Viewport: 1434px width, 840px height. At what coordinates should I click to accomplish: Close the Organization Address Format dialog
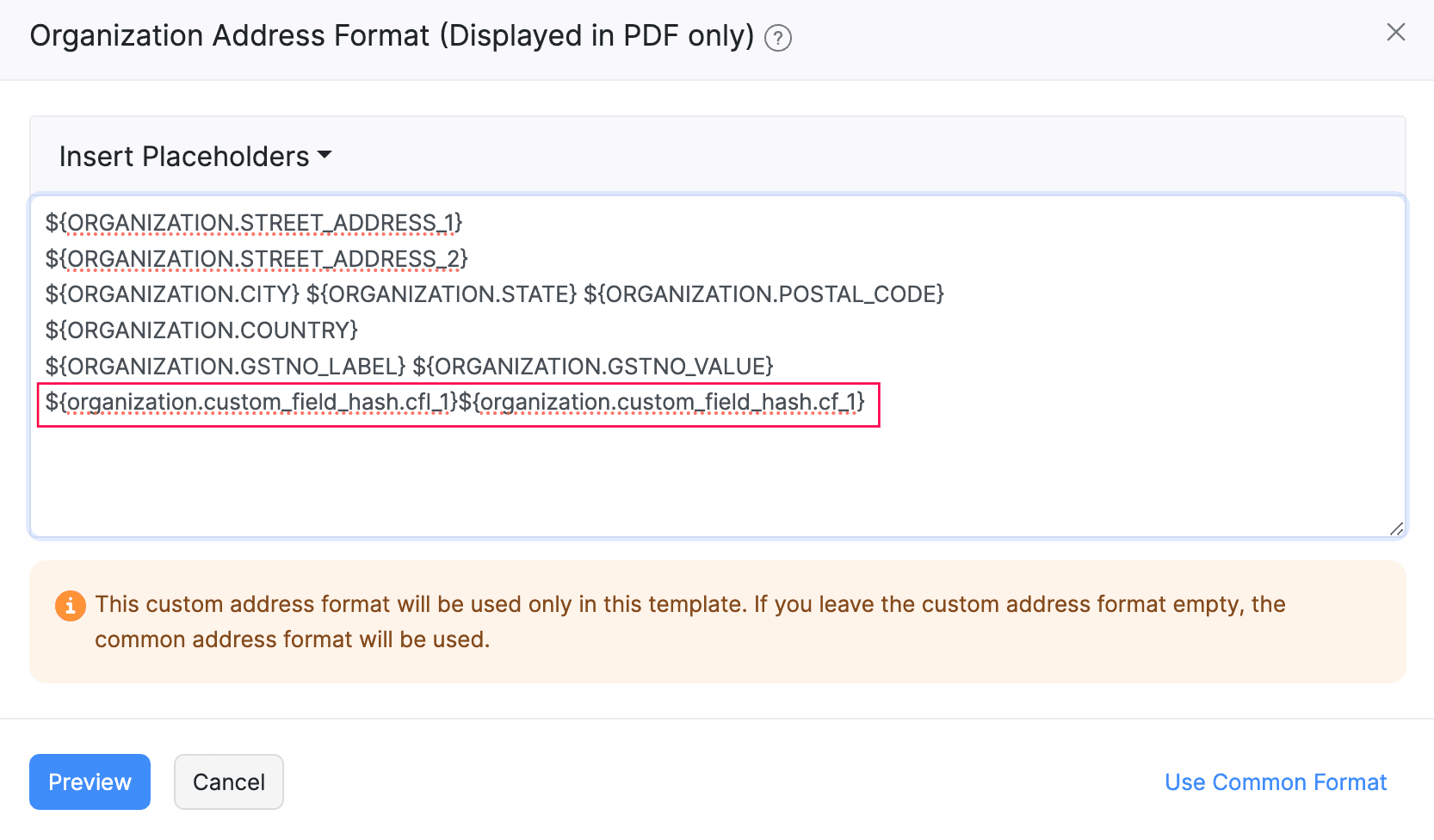tap(1396, 33)
